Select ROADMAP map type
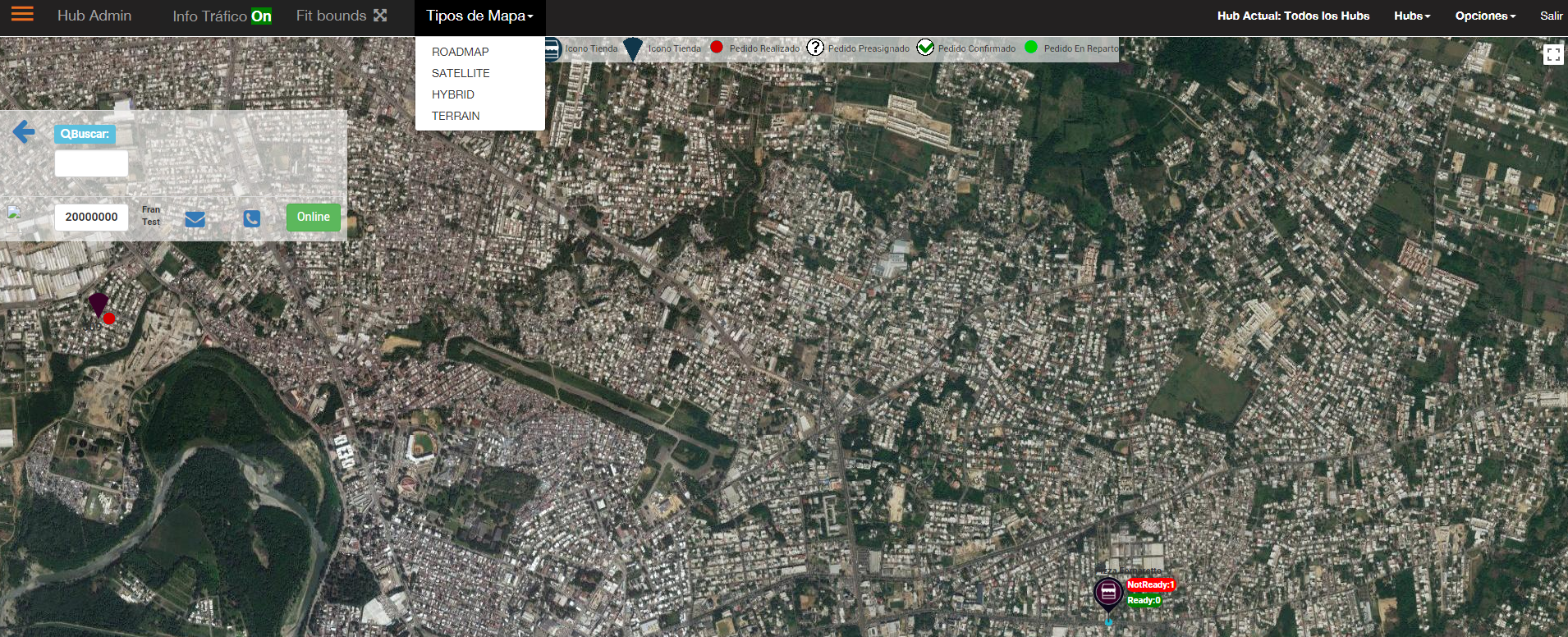 coord(461,52)
